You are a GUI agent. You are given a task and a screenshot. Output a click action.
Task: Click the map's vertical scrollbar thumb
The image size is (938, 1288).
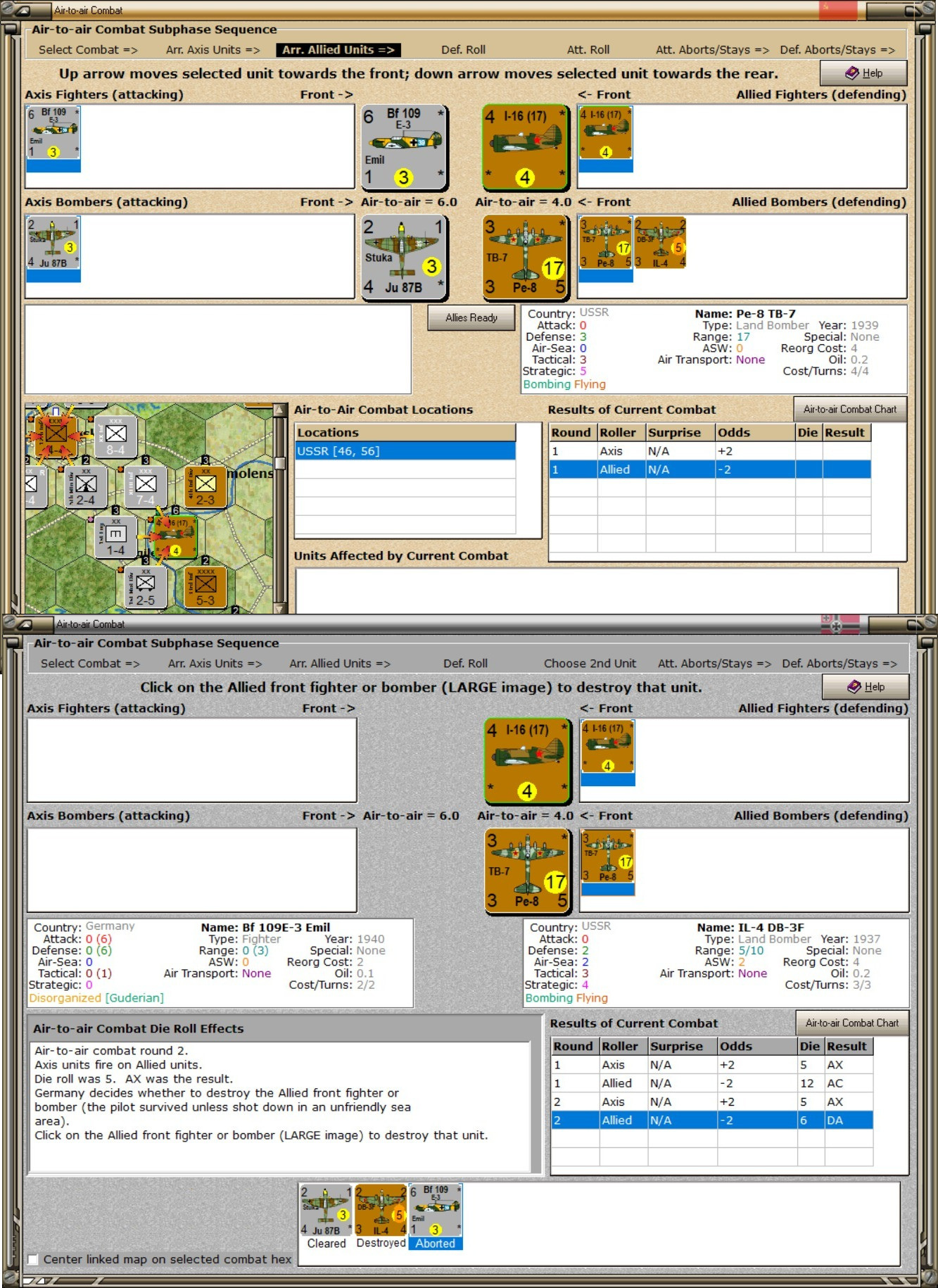[280, 462]
